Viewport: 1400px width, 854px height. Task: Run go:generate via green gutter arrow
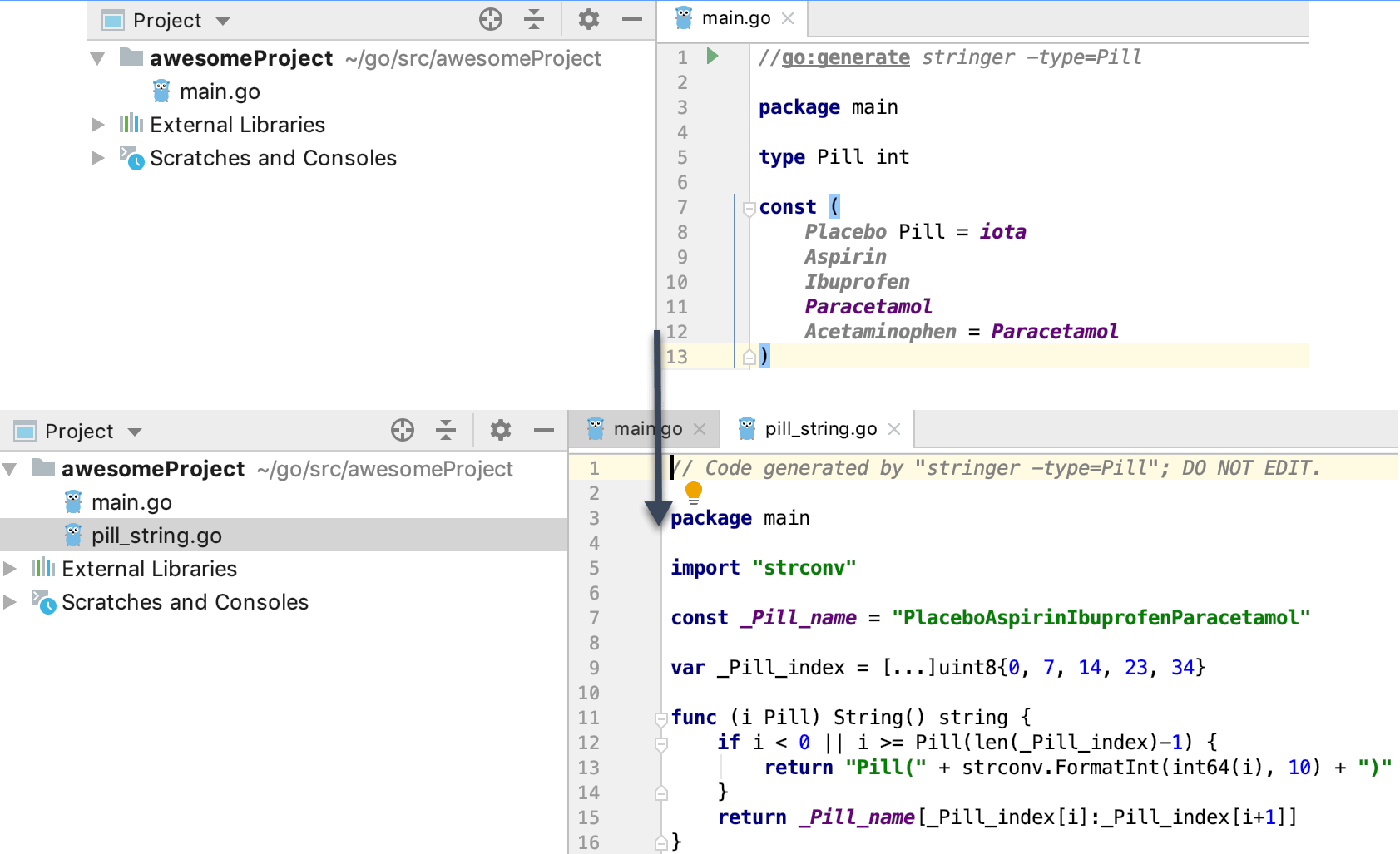coord(712,57)
